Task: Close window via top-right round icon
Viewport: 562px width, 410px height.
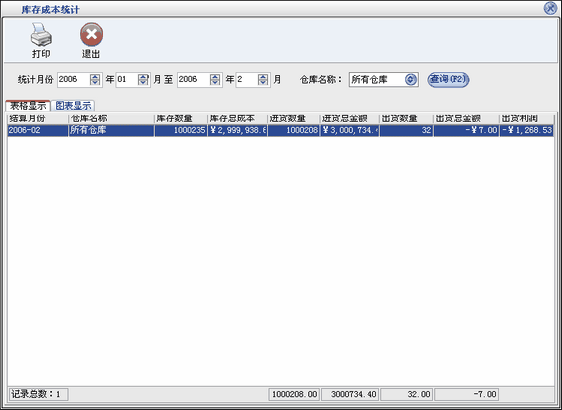Action: pyautogui.click(x=550, y=8)
